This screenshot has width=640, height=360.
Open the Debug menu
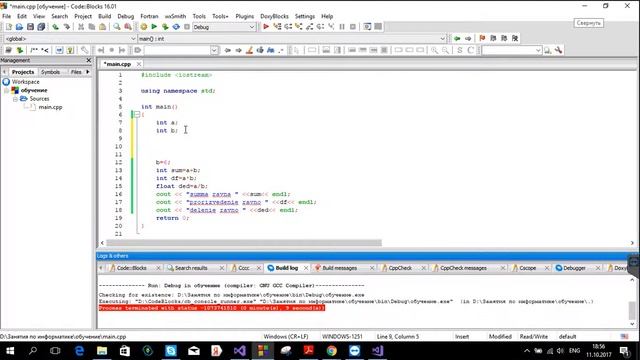[x=126, y=16]
